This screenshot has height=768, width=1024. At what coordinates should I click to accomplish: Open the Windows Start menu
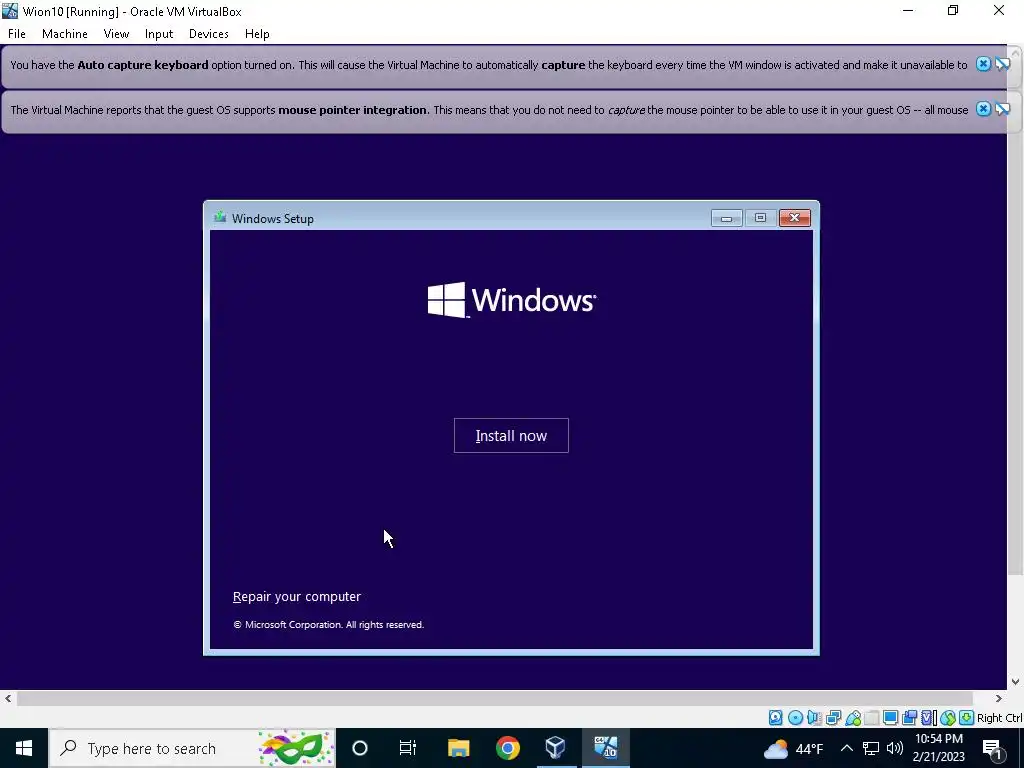[24, 748]
